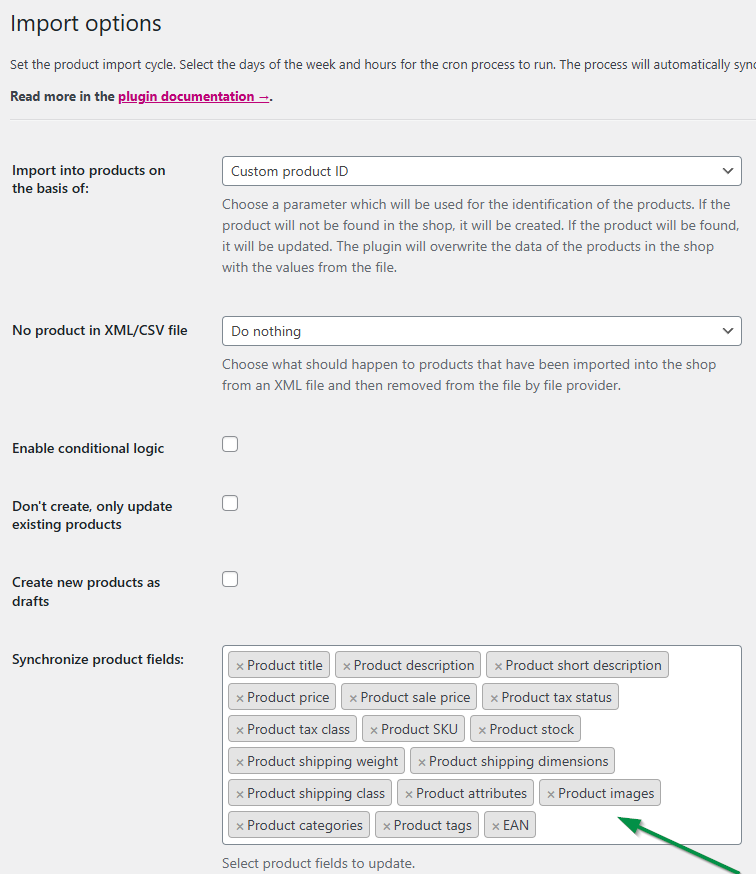Open the Custom product ID dropdown
Screen dimensions: 756x874
[481, 171]
